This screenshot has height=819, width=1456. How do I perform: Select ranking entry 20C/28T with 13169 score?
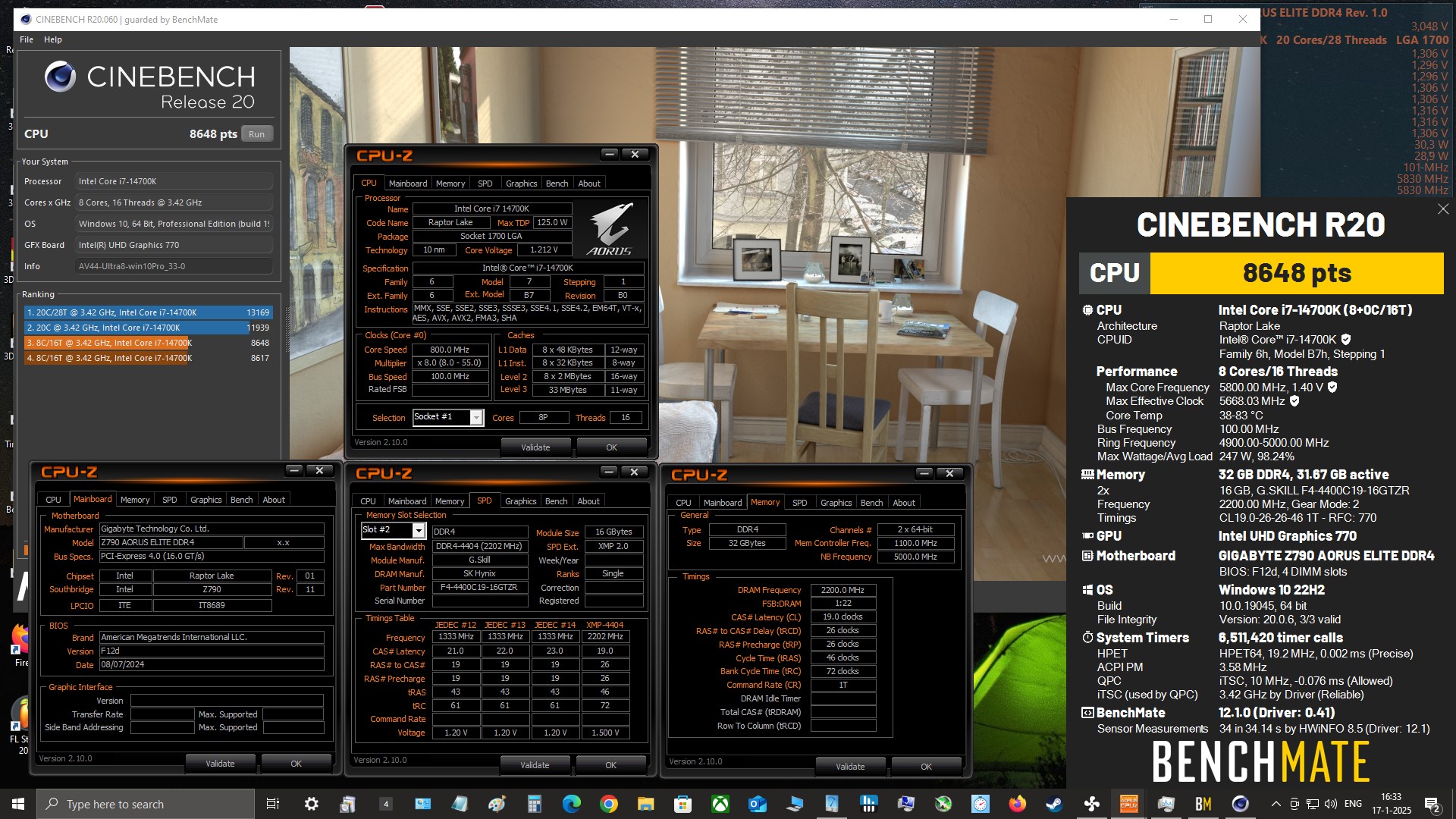(x=147, y=312)
